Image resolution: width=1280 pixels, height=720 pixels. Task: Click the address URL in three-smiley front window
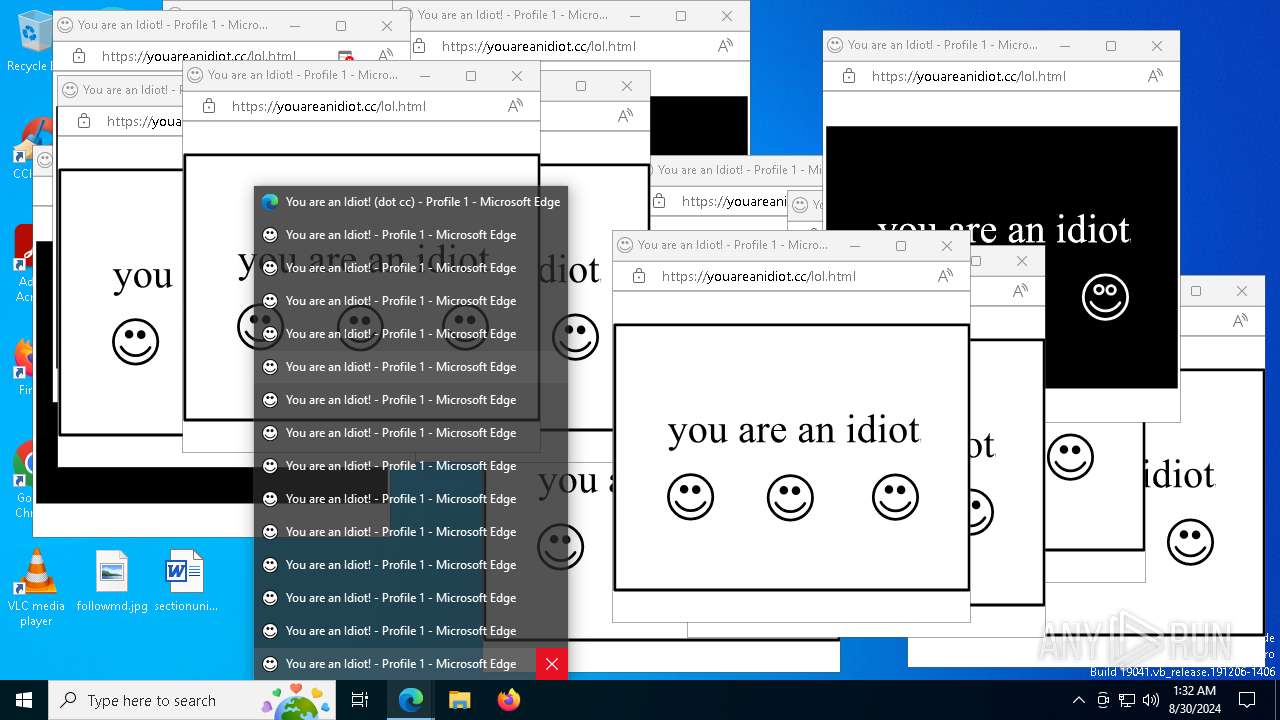759,276
